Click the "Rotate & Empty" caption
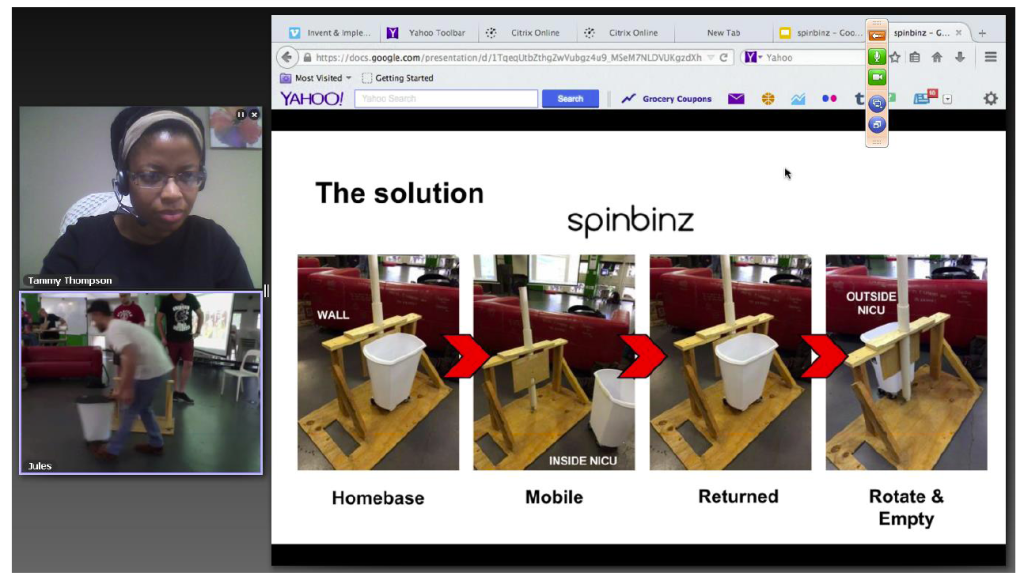This screenshot has height=580, width=1024. (x=906, y=508)
